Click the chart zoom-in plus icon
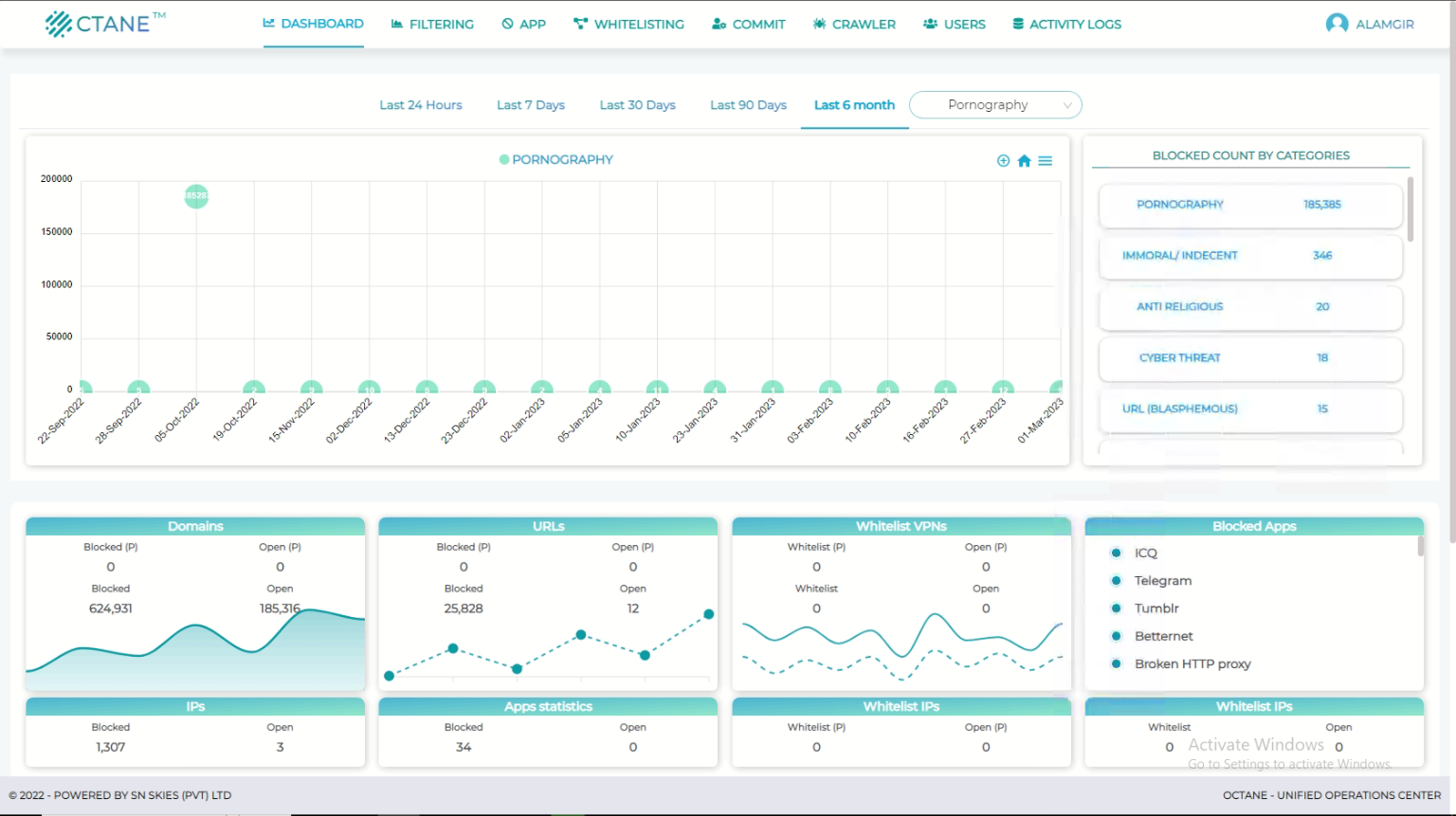 coord(1003,161)
